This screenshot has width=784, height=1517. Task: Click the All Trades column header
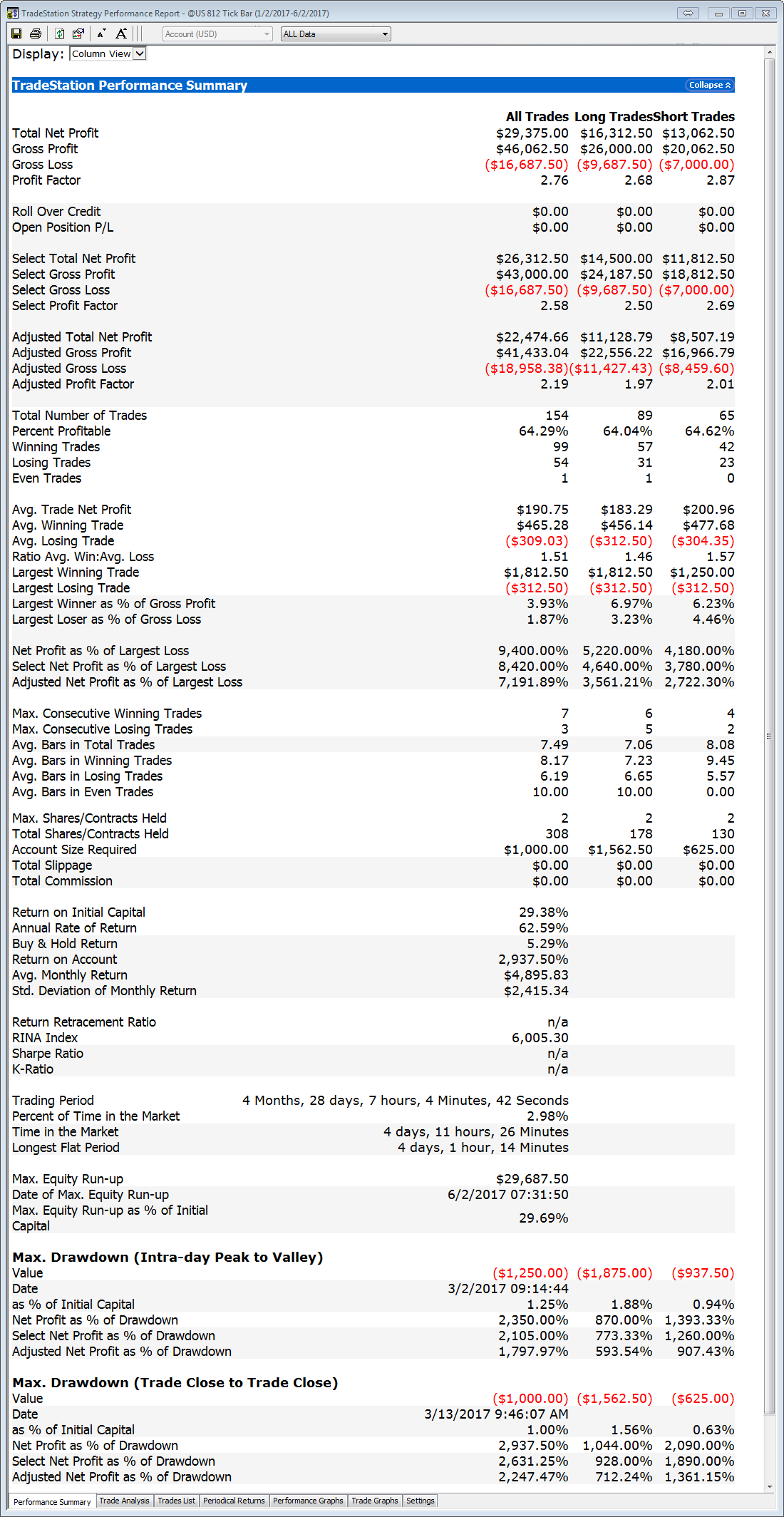(x=537, y=117)
